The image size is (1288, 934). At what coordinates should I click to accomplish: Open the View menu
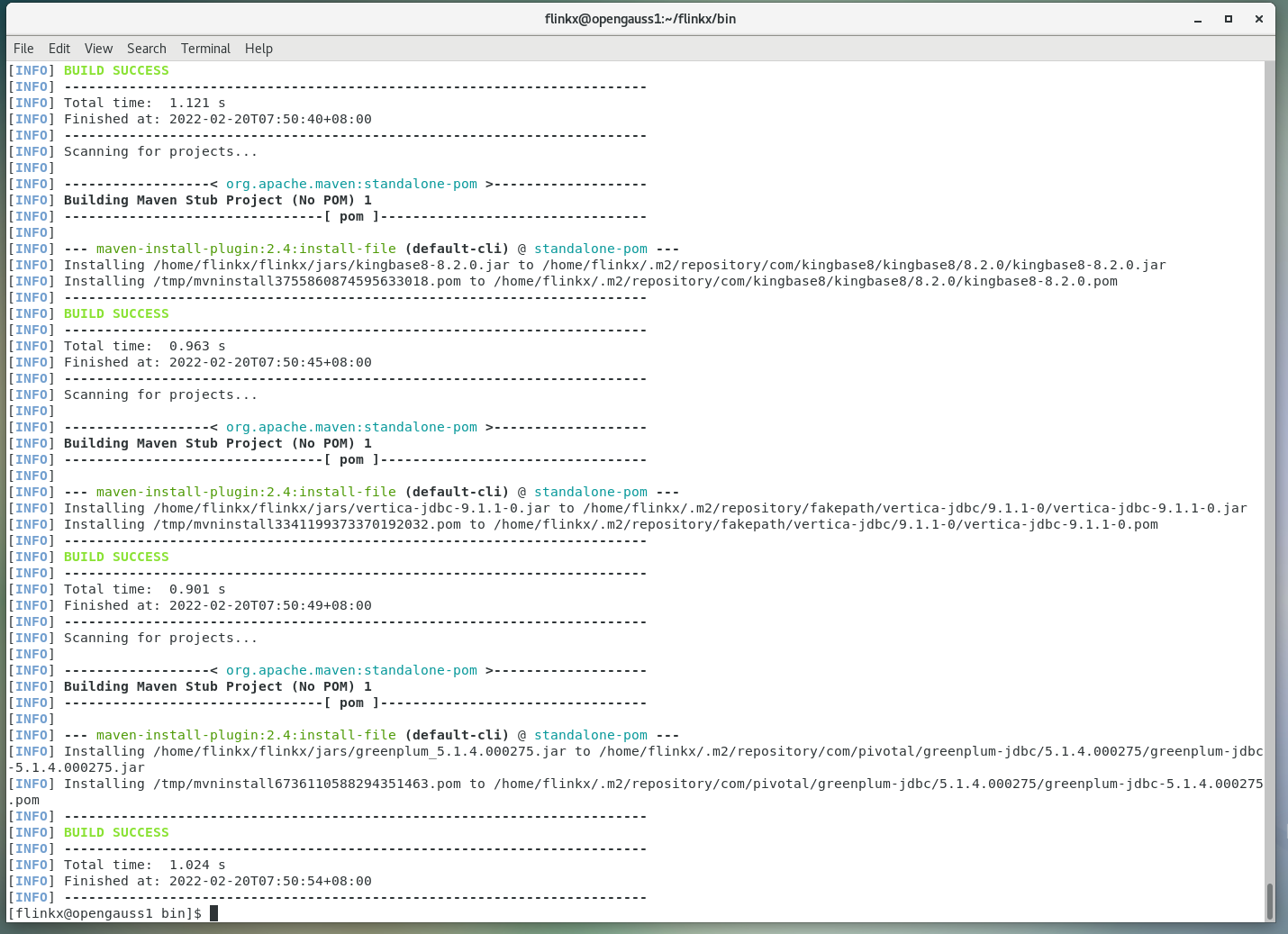[x=98, y=49]
